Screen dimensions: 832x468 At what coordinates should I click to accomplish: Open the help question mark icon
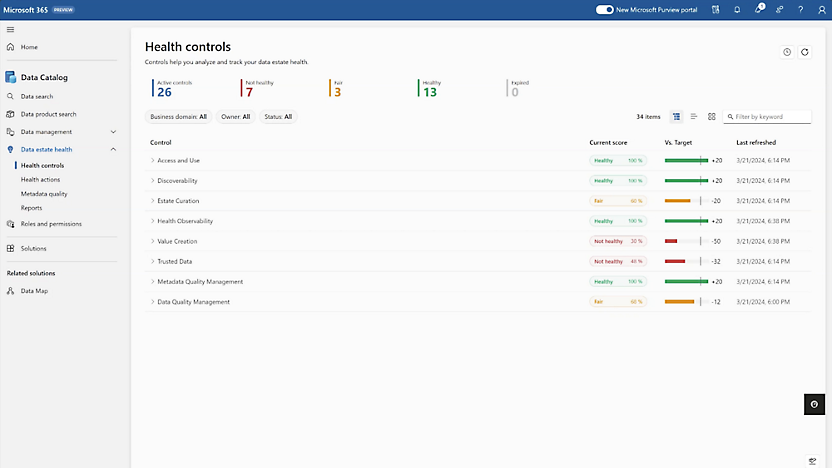coord(801,10)
